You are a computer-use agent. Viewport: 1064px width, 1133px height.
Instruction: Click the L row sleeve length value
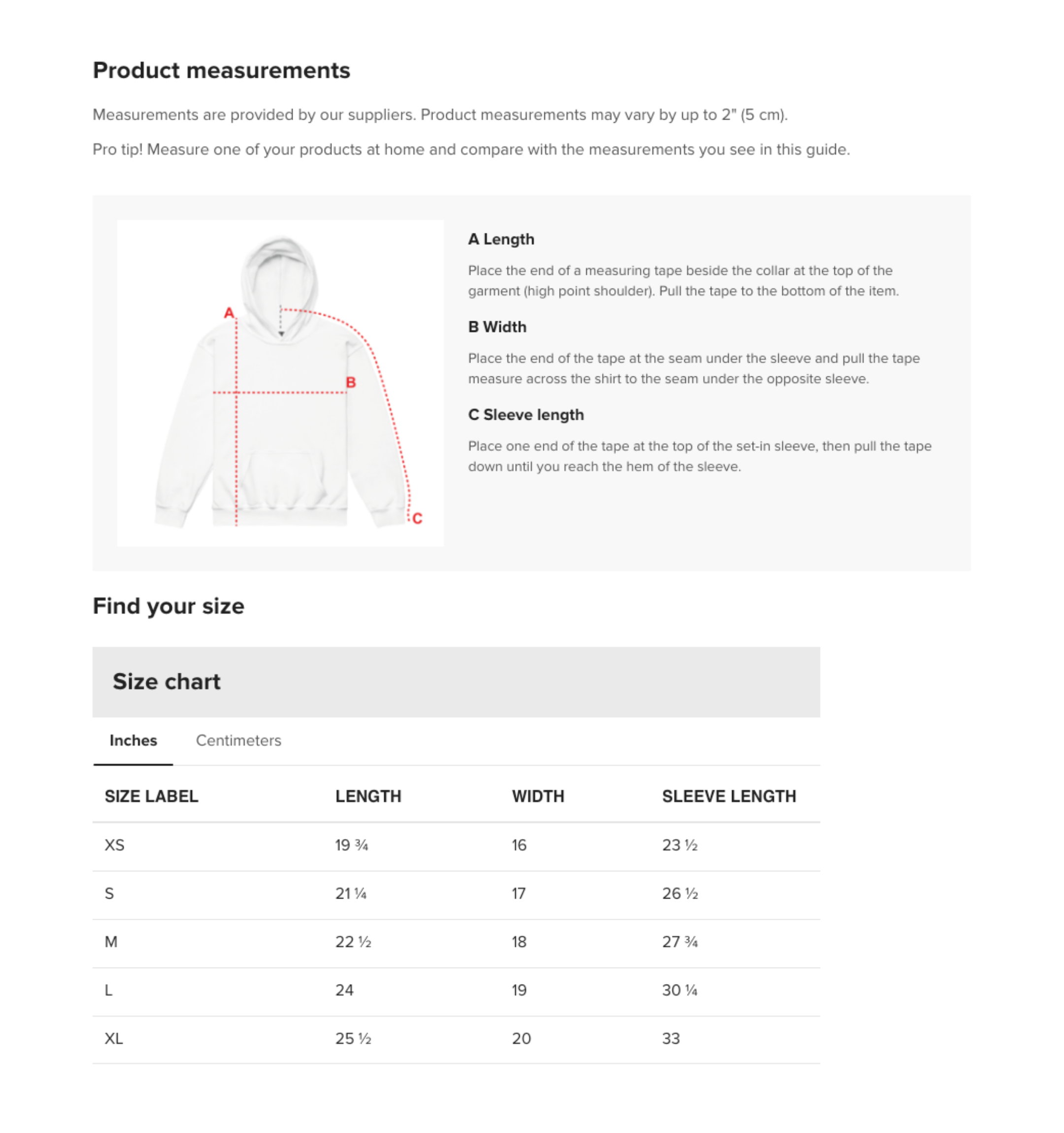coord(679,991)
